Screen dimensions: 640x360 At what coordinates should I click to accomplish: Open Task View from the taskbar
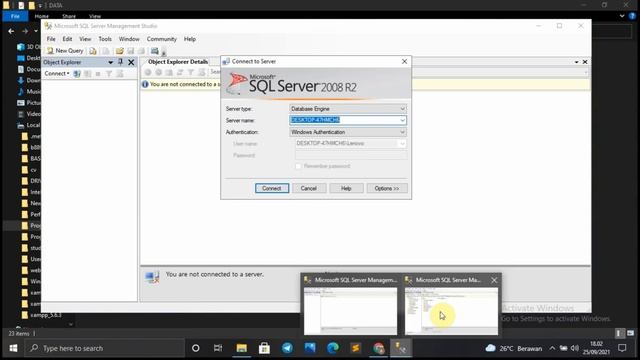point(218,348)
